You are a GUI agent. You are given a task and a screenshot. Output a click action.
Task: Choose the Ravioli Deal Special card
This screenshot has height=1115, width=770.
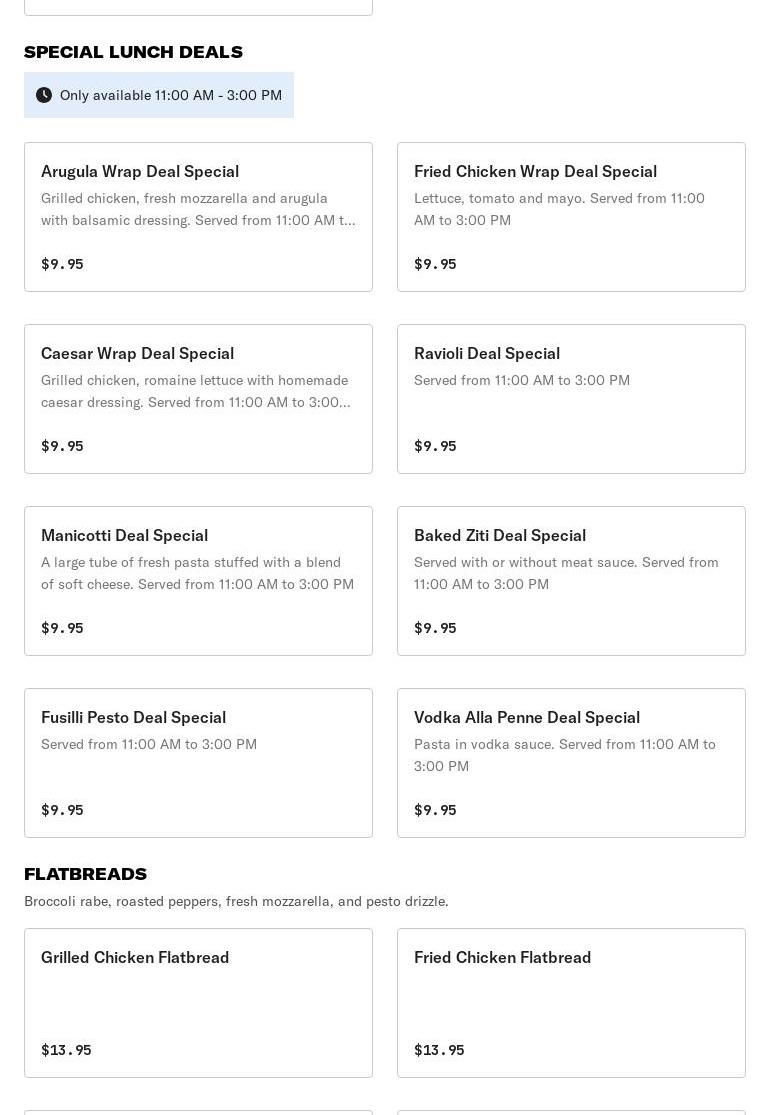pyautogui.click(x=571, y=399)
